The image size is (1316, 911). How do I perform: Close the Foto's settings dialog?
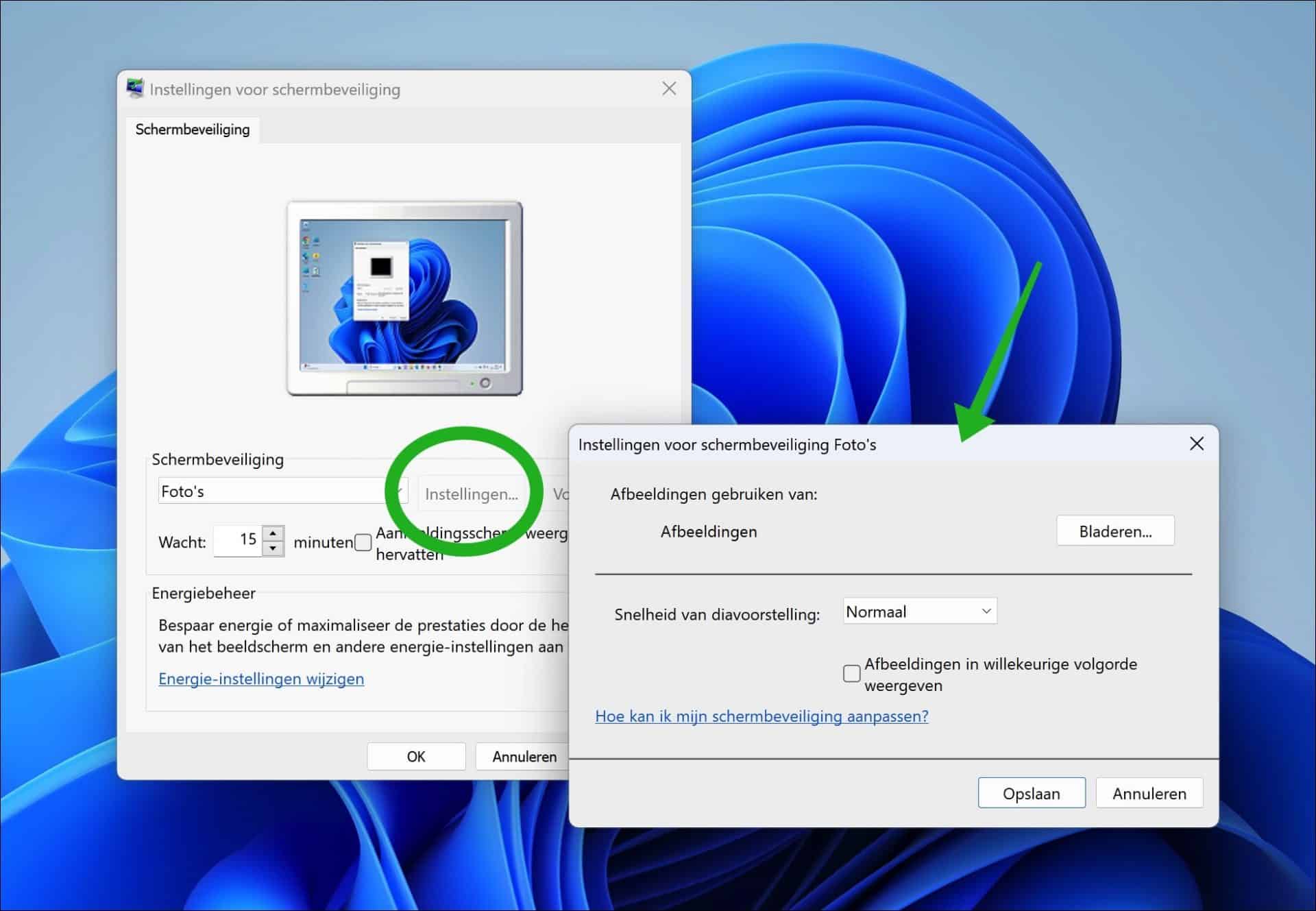pos(1196,444)
